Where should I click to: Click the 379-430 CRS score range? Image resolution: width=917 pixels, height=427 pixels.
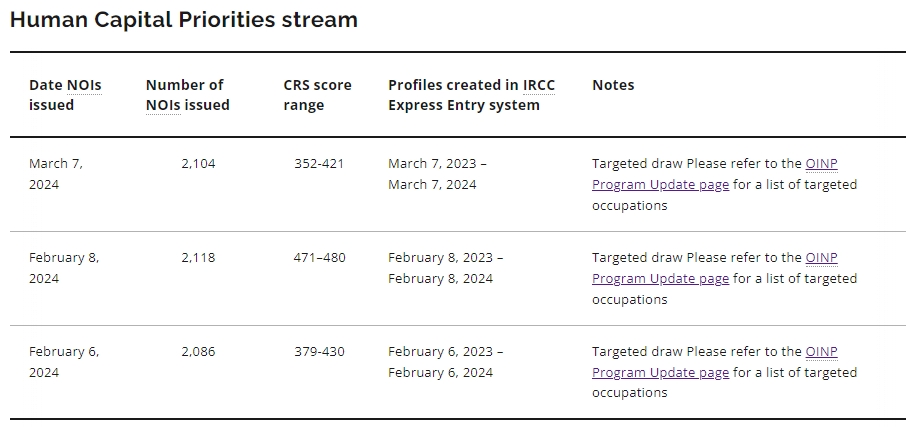[319, 351]
